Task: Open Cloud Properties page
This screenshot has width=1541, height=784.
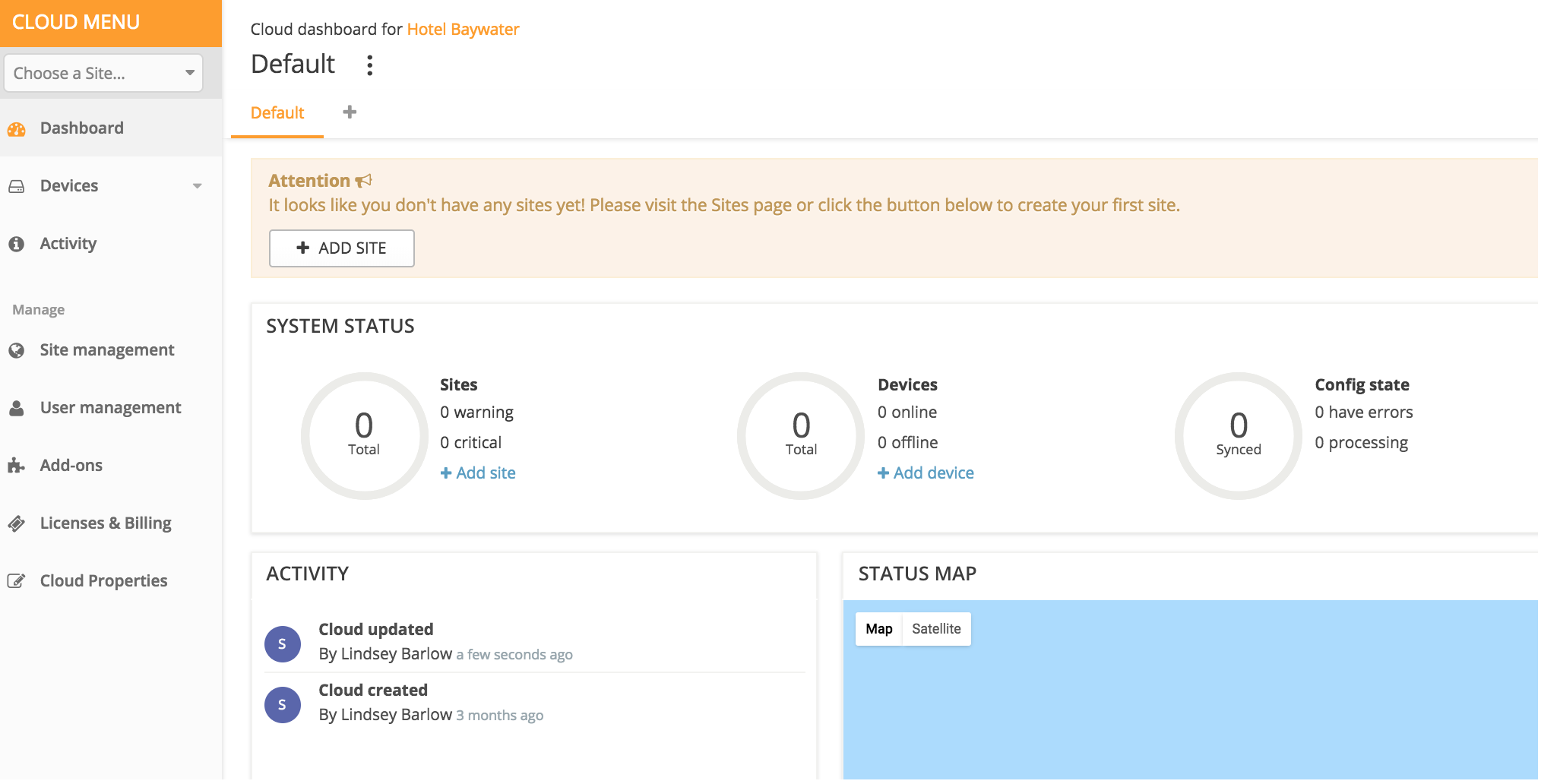Action: point(111,581)
